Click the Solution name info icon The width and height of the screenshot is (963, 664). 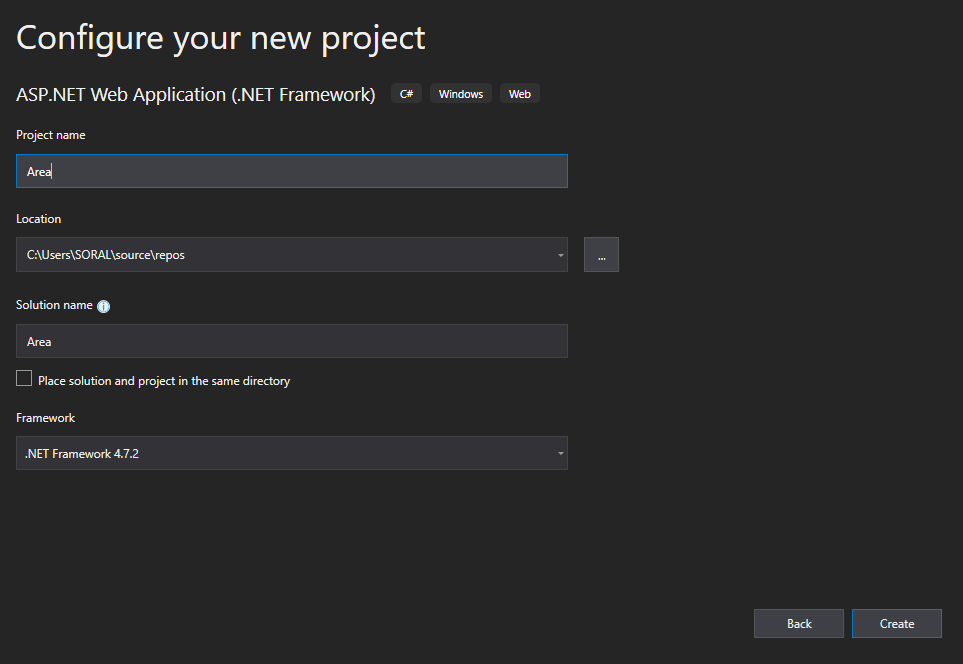104,306
